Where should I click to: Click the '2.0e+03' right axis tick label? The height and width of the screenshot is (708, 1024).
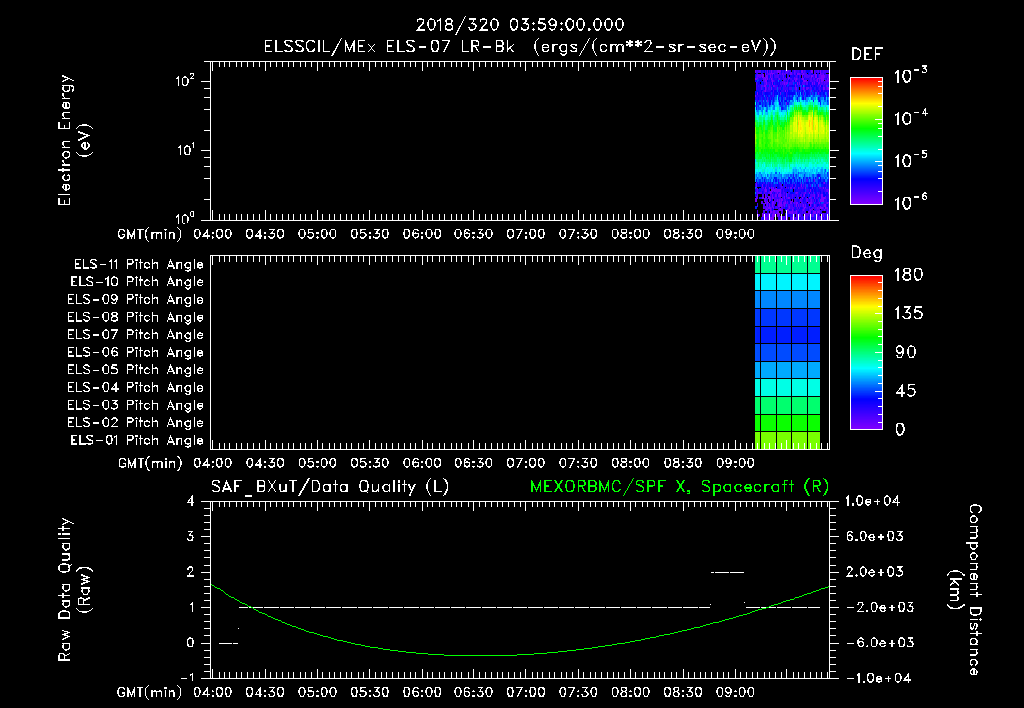(x=875, y=572)
